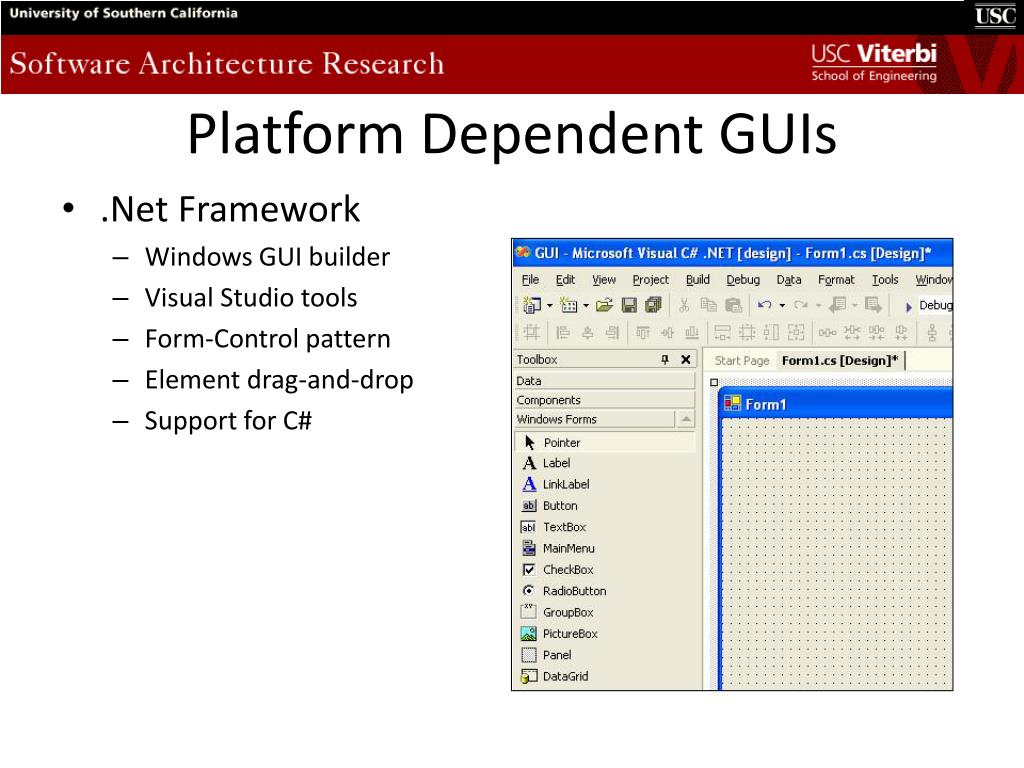
Task: Click the Copy icon in toolbar
Action: pos(709,305)
